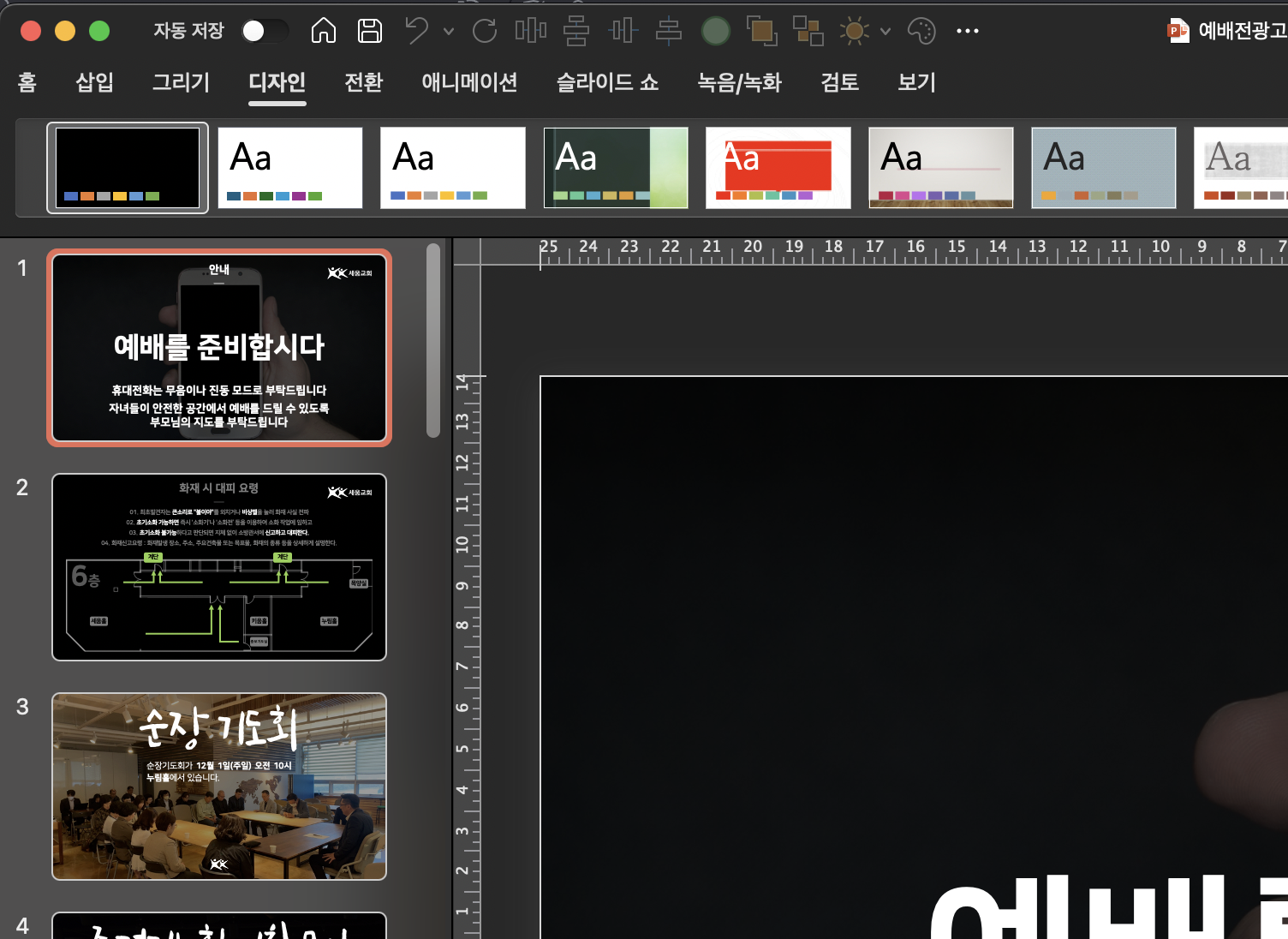Apply white Aa theme with yellow-blue swatches
Image resolution: width=1288 pixels, height=939 pixels.
(x=453, y=168)
